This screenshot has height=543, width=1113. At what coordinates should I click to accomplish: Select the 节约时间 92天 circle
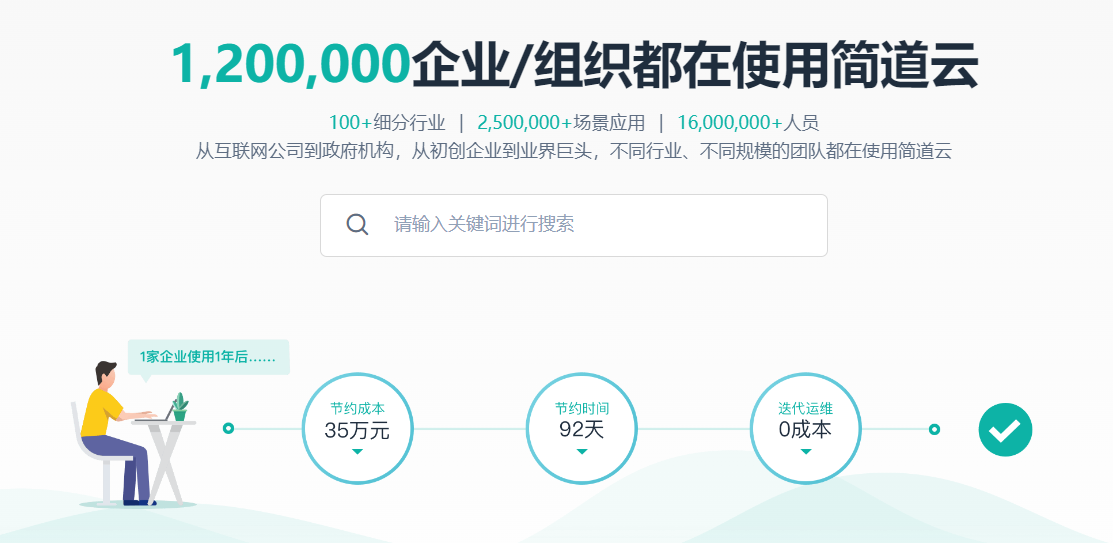tap(581, 429)
